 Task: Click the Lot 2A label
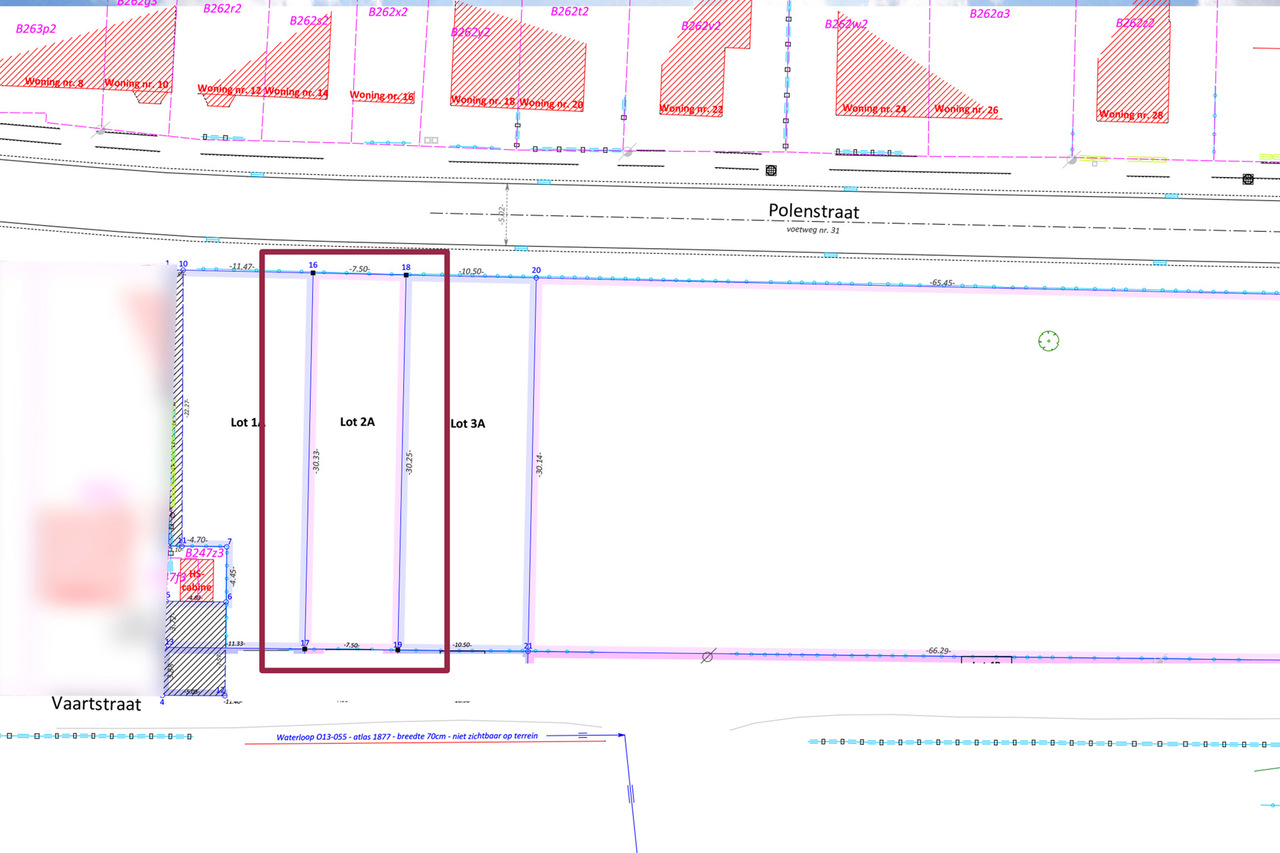[x=357, y=422]
